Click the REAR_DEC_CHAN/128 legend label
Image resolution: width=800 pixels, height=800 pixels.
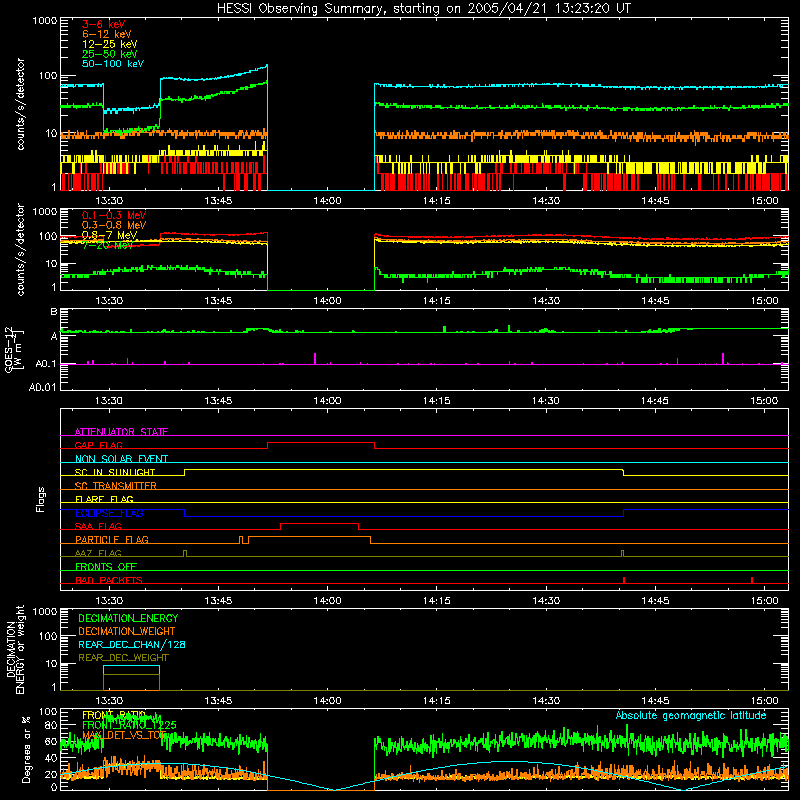[132, 645]
